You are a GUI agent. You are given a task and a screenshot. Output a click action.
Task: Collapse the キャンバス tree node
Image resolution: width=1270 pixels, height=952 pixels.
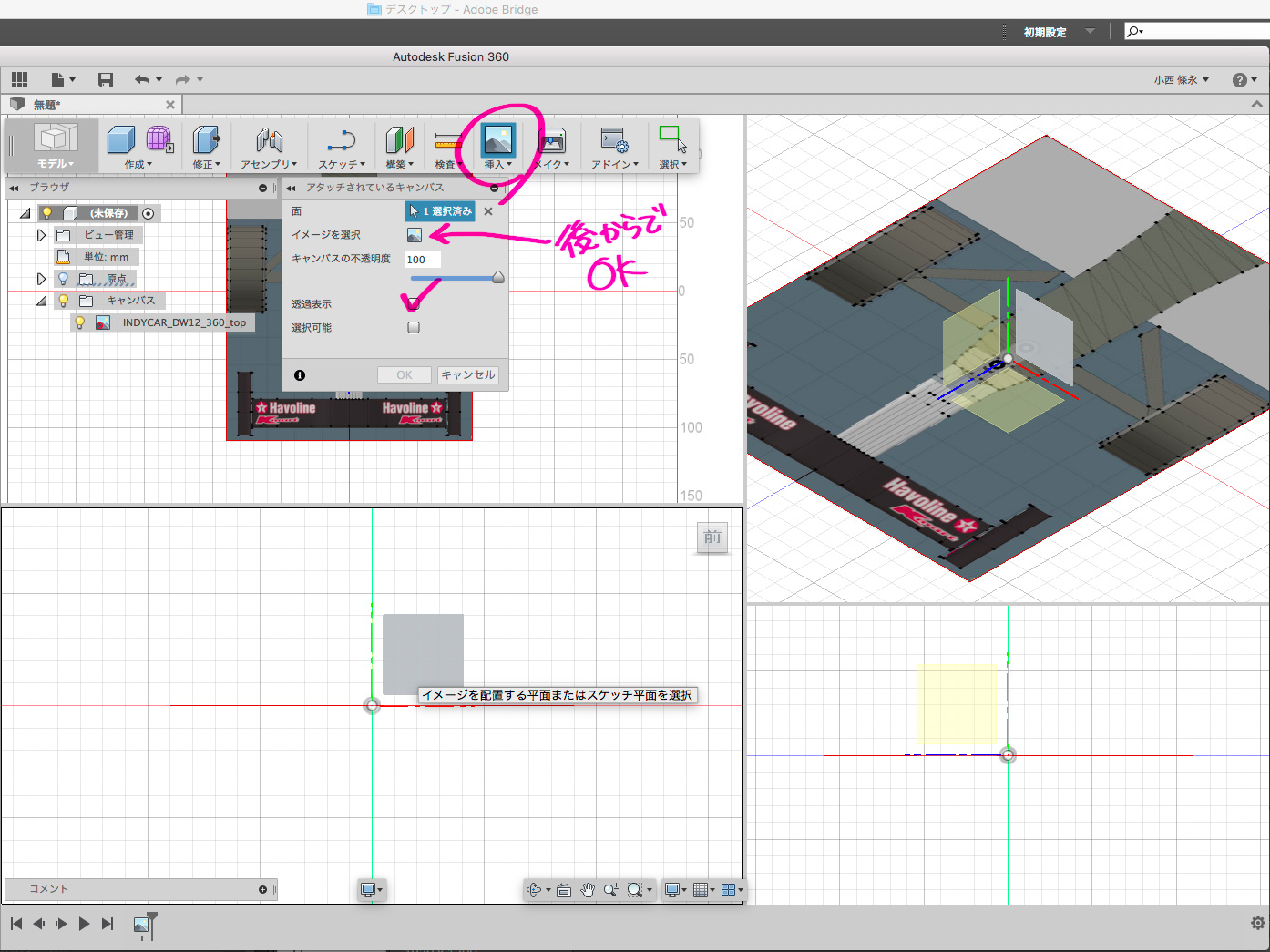tap(41, 301)
